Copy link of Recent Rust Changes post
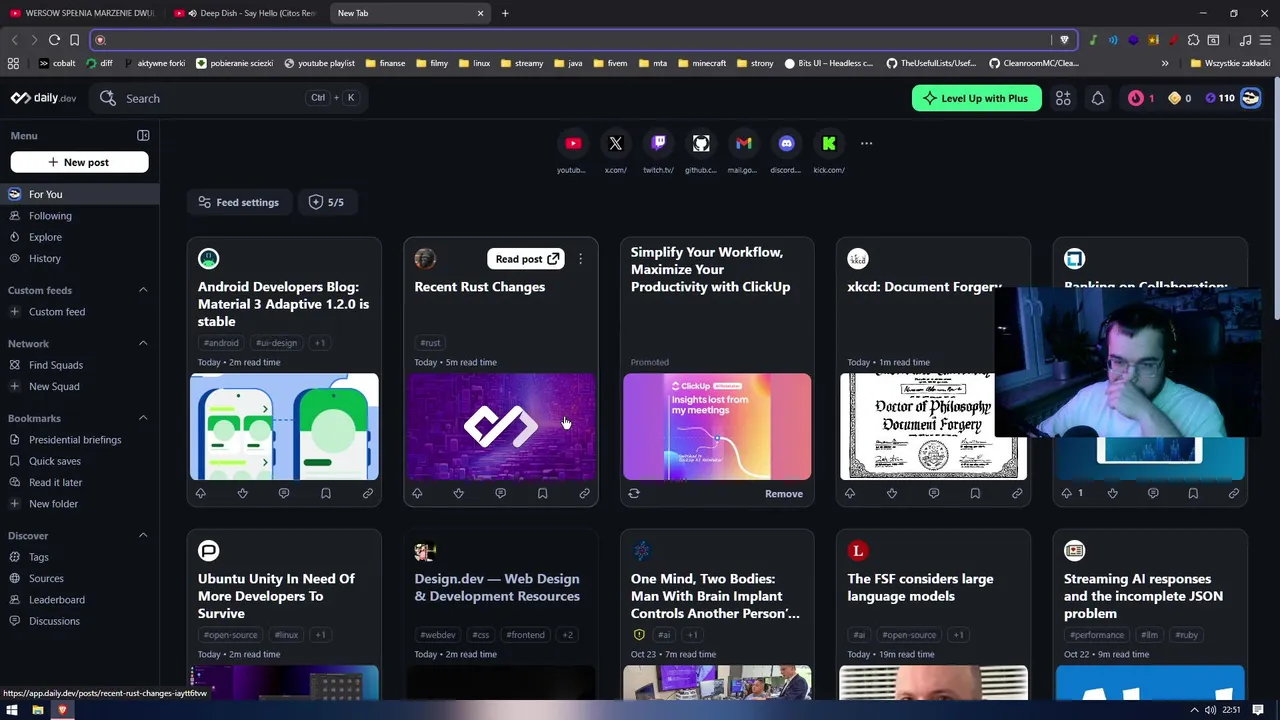Image resolution: width=1280 pixels, height=720 pixels. 584,493
